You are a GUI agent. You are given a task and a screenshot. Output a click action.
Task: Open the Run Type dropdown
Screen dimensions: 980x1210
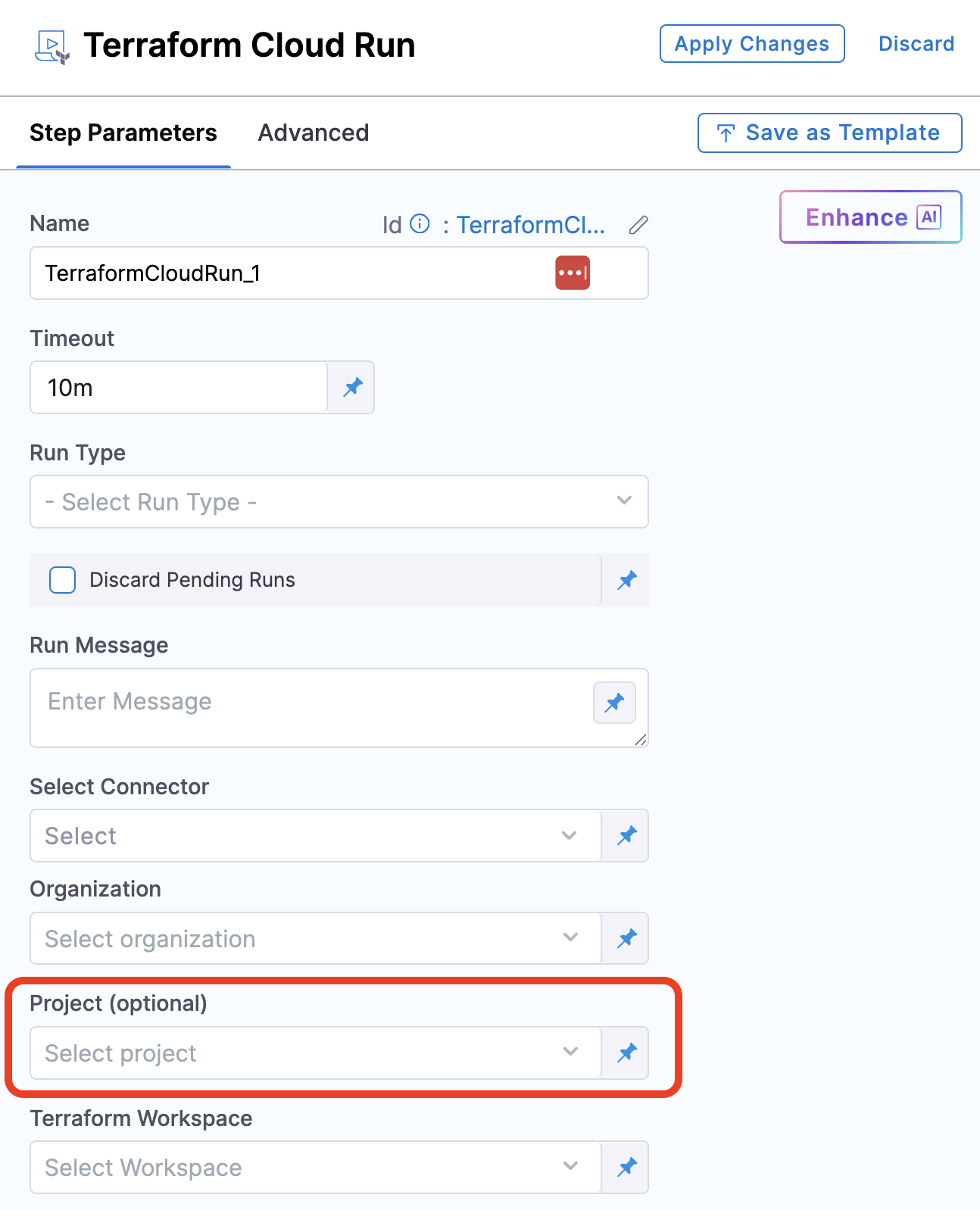(x=339, y=501)
